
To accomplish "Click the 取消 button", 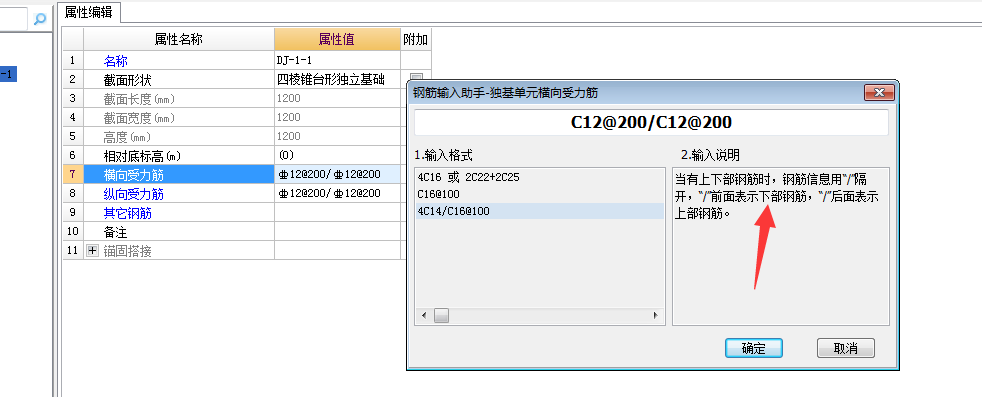I will coord(845,348).
